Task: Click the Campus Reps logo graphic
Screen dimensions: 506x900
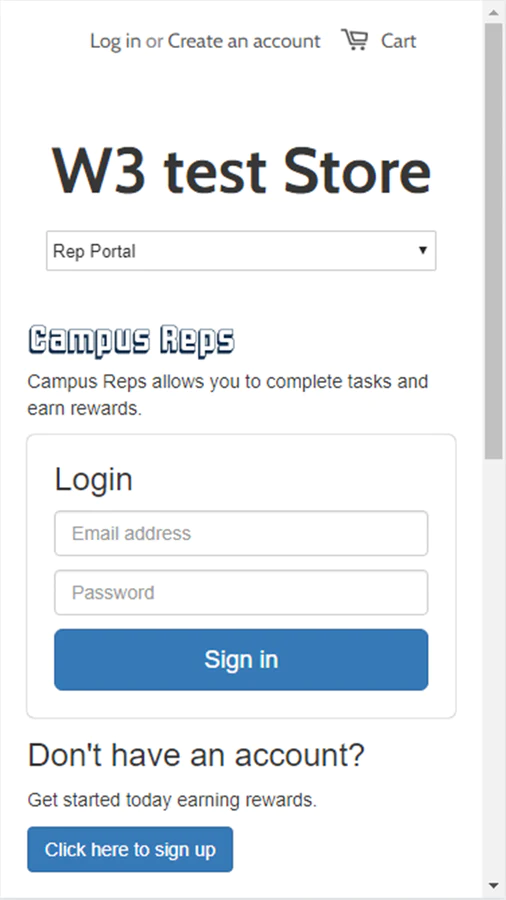Action: tap(131, 342)
